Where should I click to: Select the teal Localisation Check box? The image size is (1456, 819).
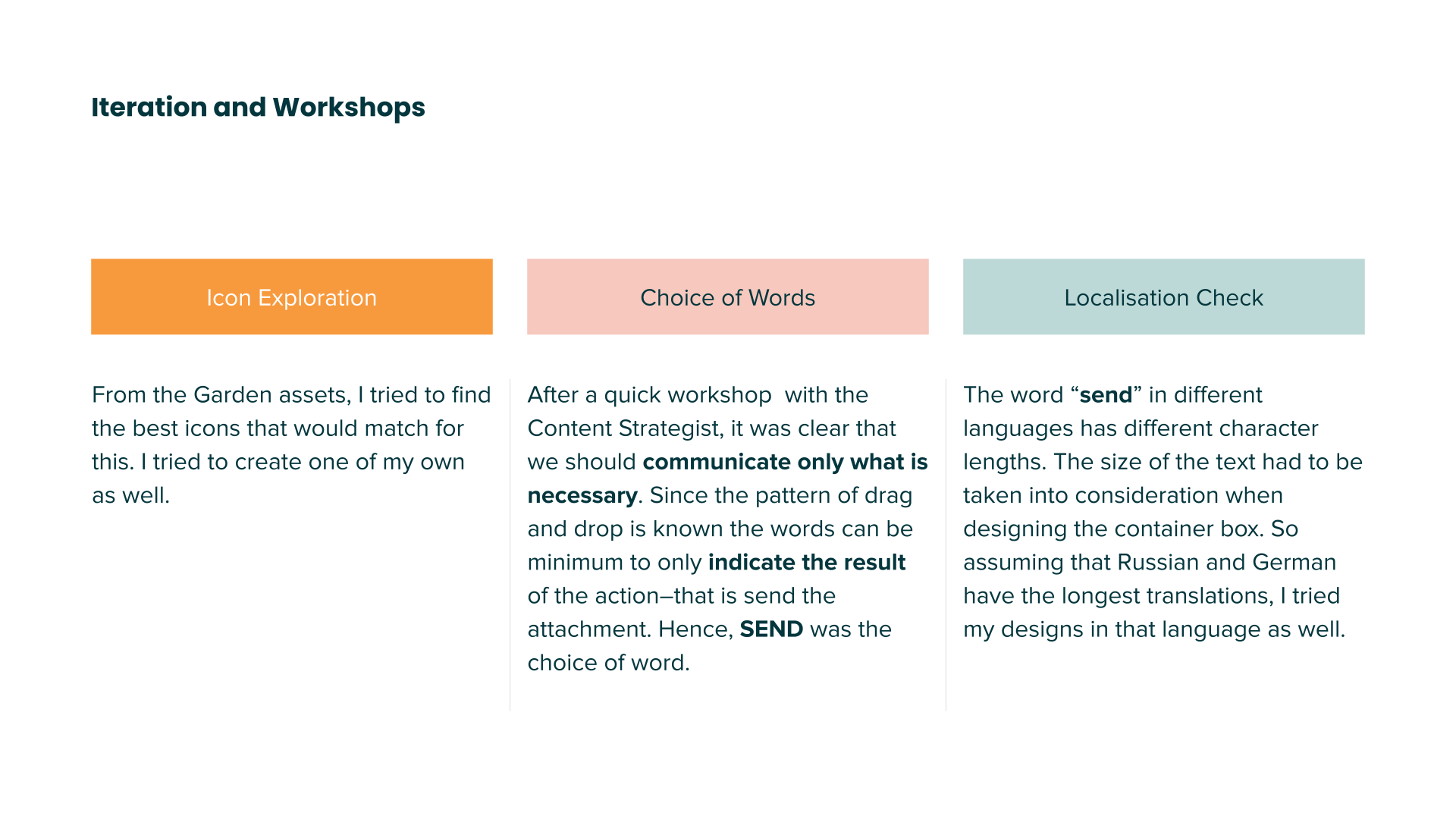(x=1164, y=297)
